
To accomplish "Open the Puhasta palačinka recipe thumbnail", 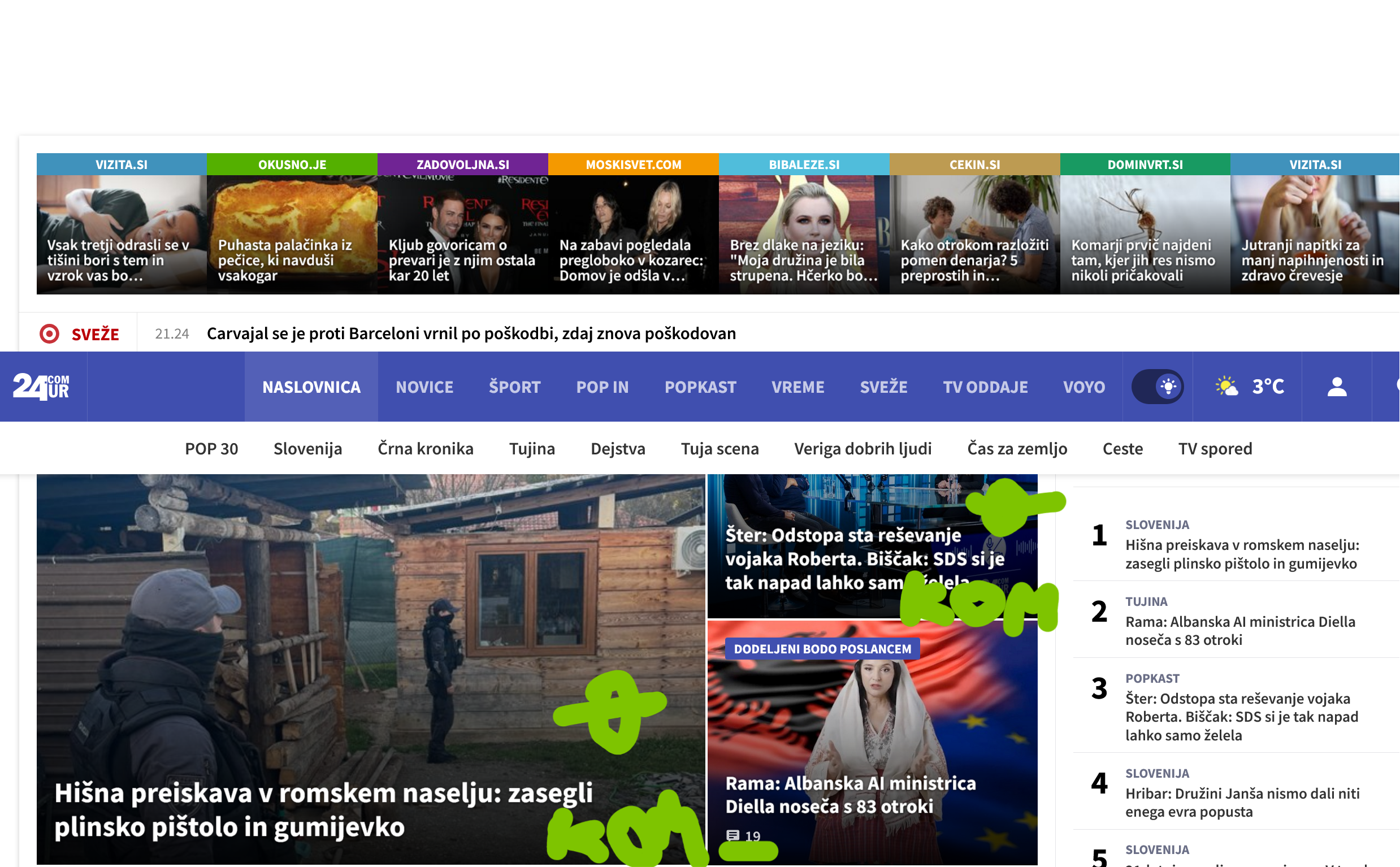I will point(292,234).
